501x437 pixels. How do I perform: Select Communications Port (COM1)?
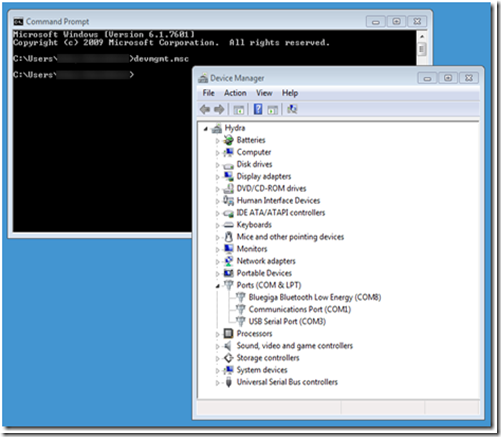click(300, 309)
